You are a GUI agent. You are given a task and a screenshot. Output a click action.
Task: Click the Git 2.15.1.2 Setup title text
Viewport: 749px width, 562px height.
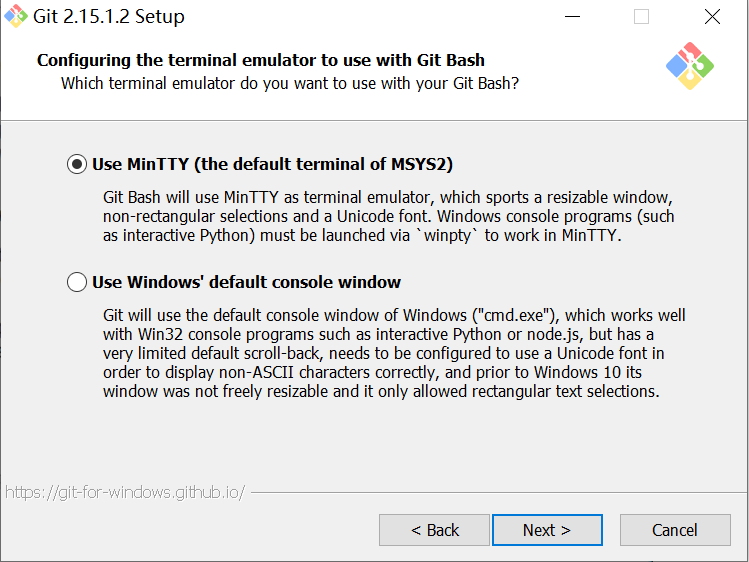click(109, 17)
